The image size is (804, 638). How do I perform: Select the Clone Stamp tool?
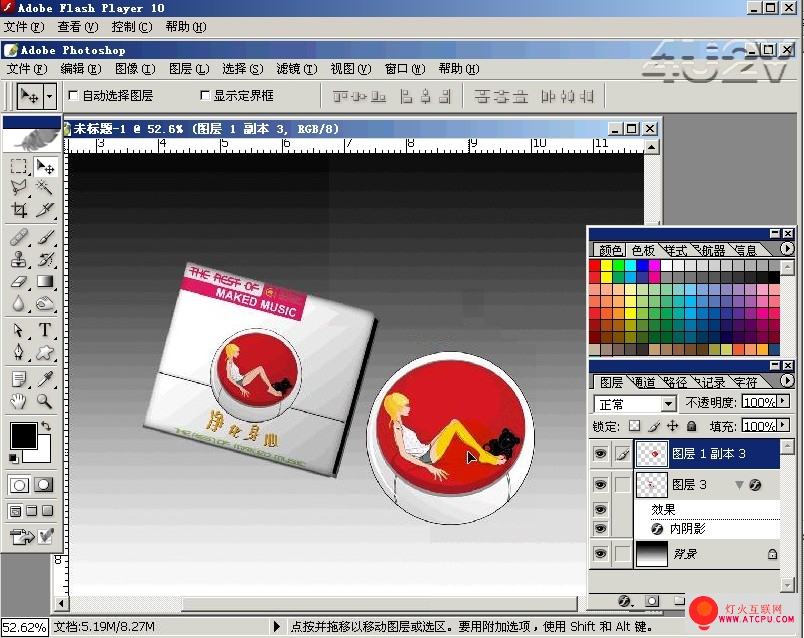[x=19, y=260]
